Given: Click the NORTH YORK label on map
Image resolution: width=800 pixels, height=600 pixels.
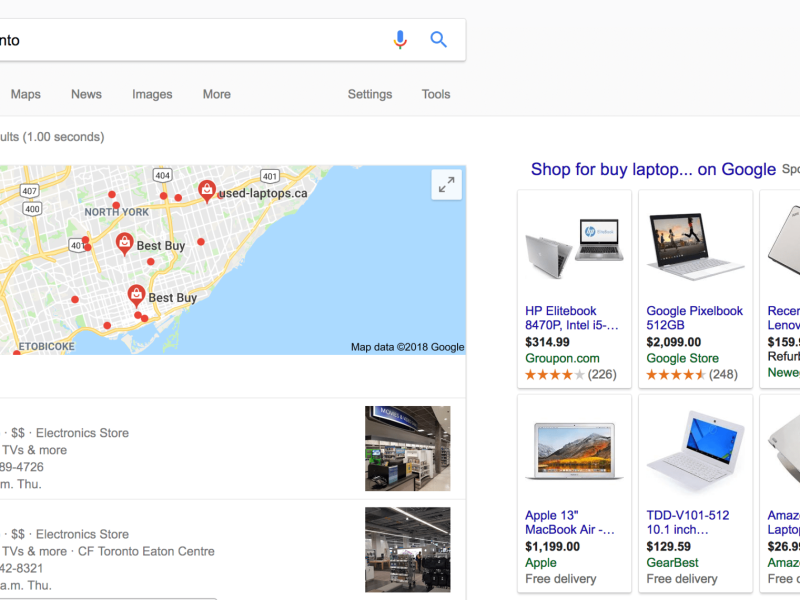Looking at the screenshot, I should 116,212.
